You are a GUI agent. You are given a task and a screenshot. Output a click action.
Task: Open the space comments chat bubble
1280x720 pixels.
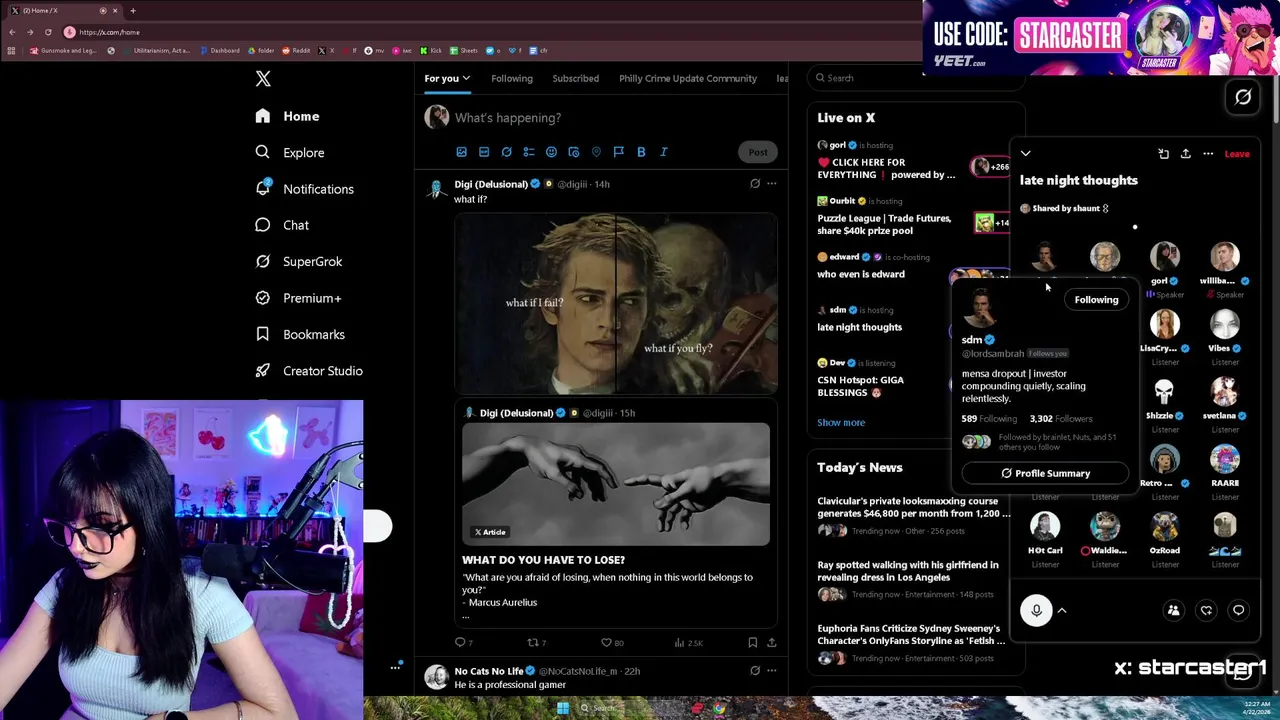1238,610
